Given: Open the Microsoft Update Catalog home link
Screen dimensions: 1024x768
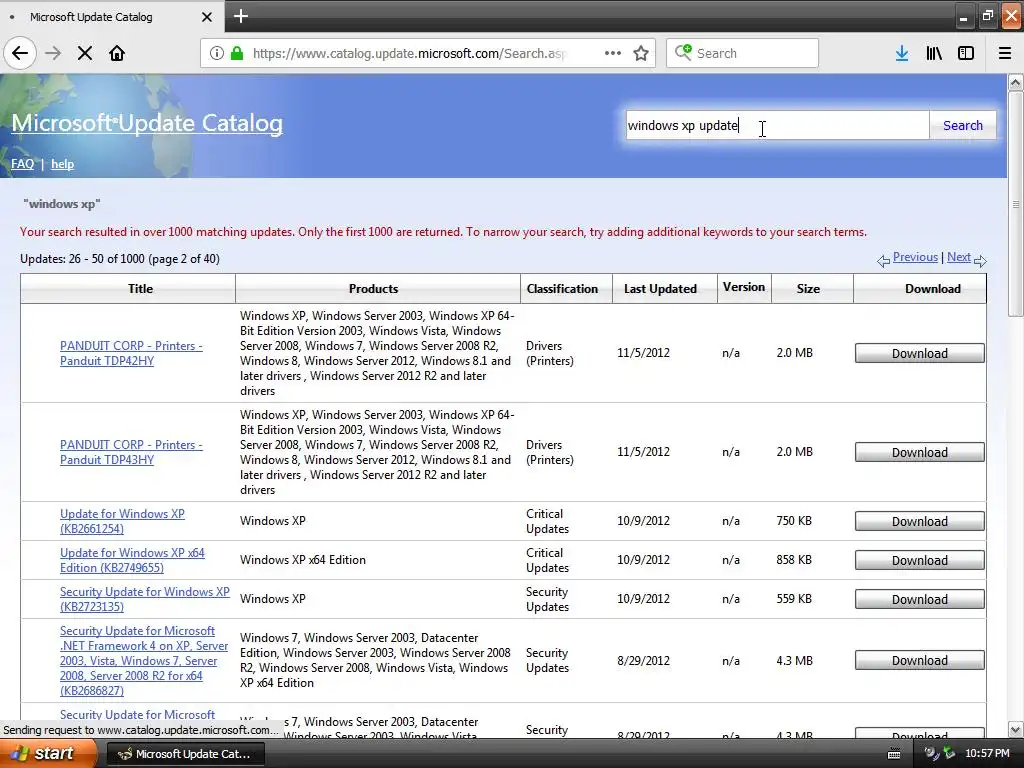Looking at the screenshot, I should (147, 123).
